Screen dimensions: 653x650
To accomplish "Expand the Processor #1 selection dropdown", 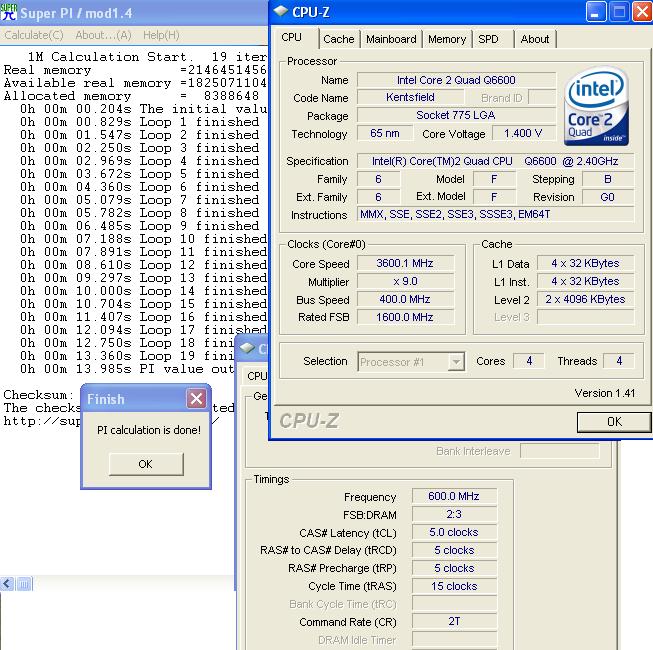I will coord(456,362).
